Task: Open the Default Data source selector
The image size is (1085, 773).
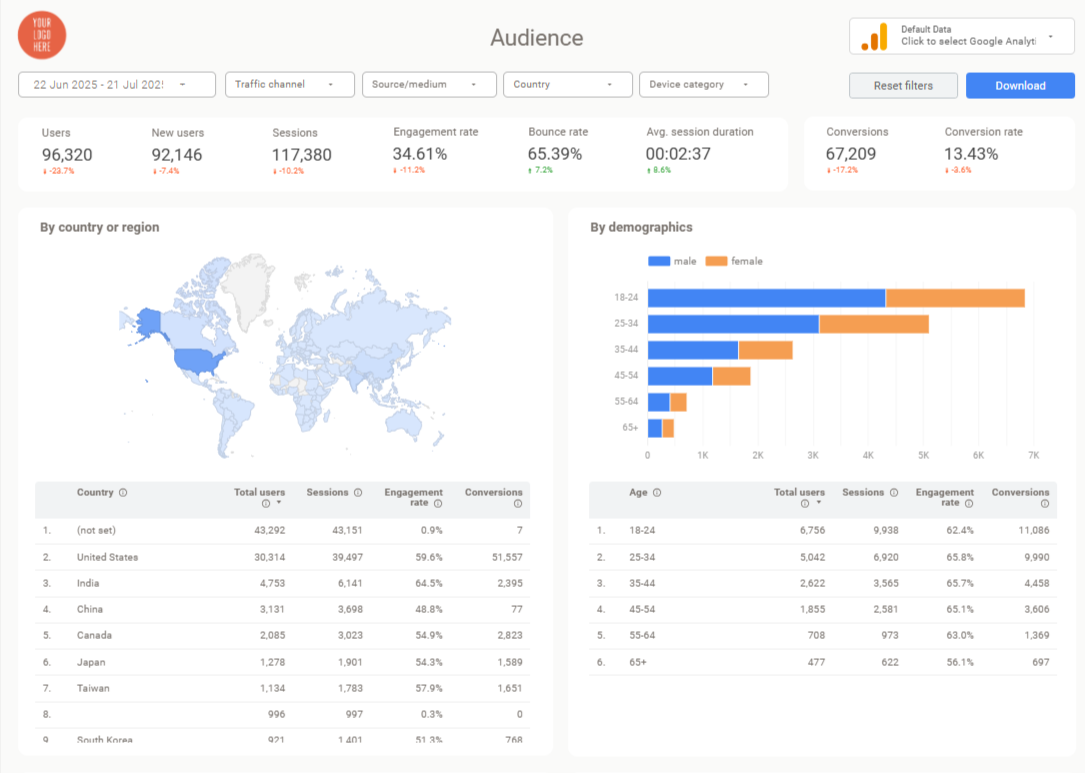Action: tap(962, 36)
